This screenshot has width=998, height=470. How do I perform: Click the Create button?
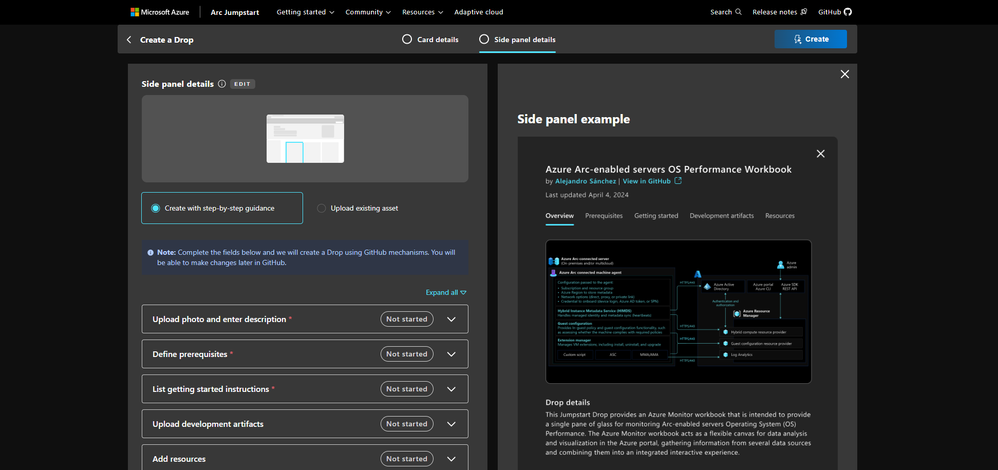pyautogui.click(x=810, y=39)
